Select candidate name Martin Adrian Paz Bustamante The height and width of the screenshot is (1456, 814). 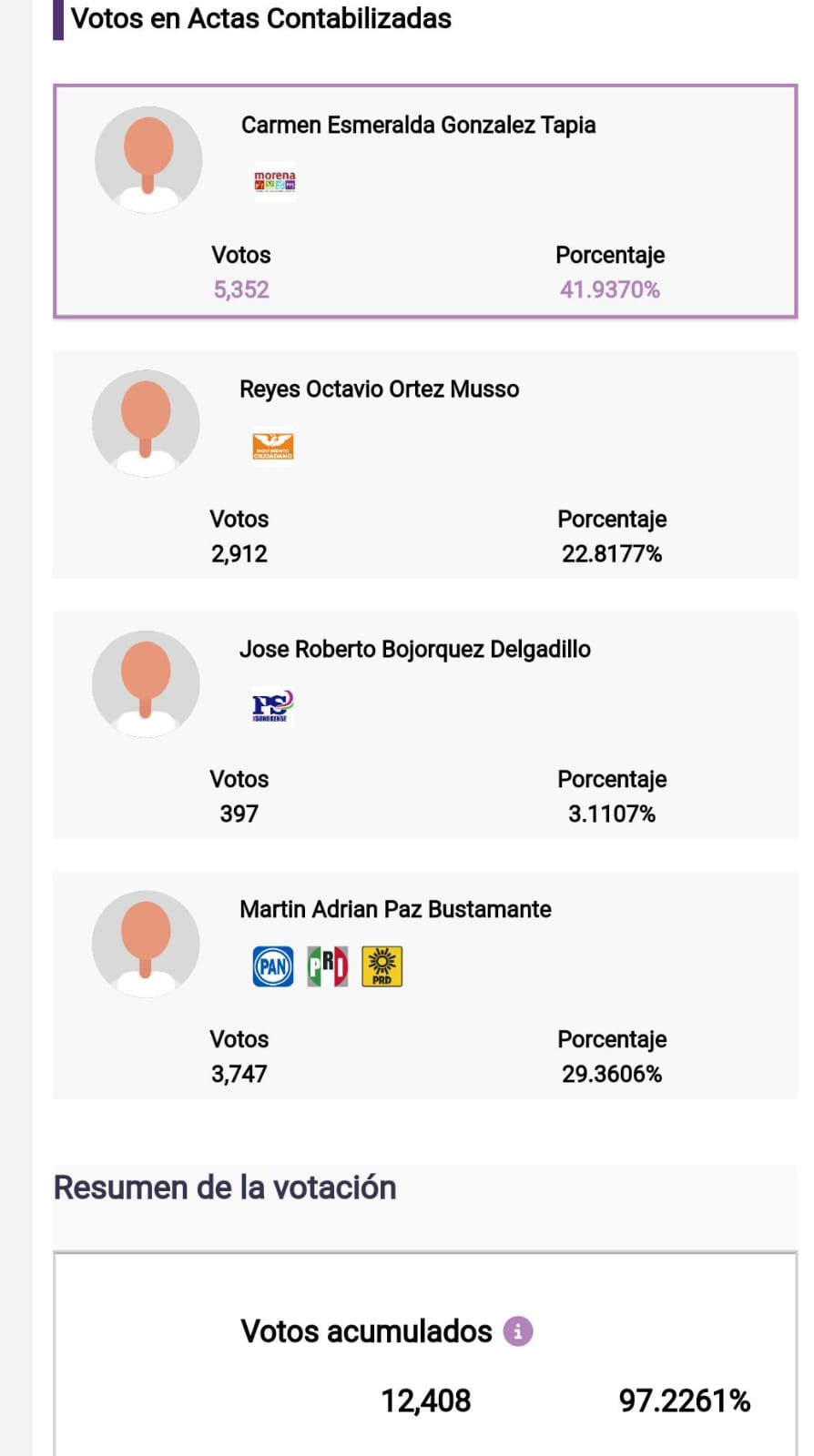(395, 909)
